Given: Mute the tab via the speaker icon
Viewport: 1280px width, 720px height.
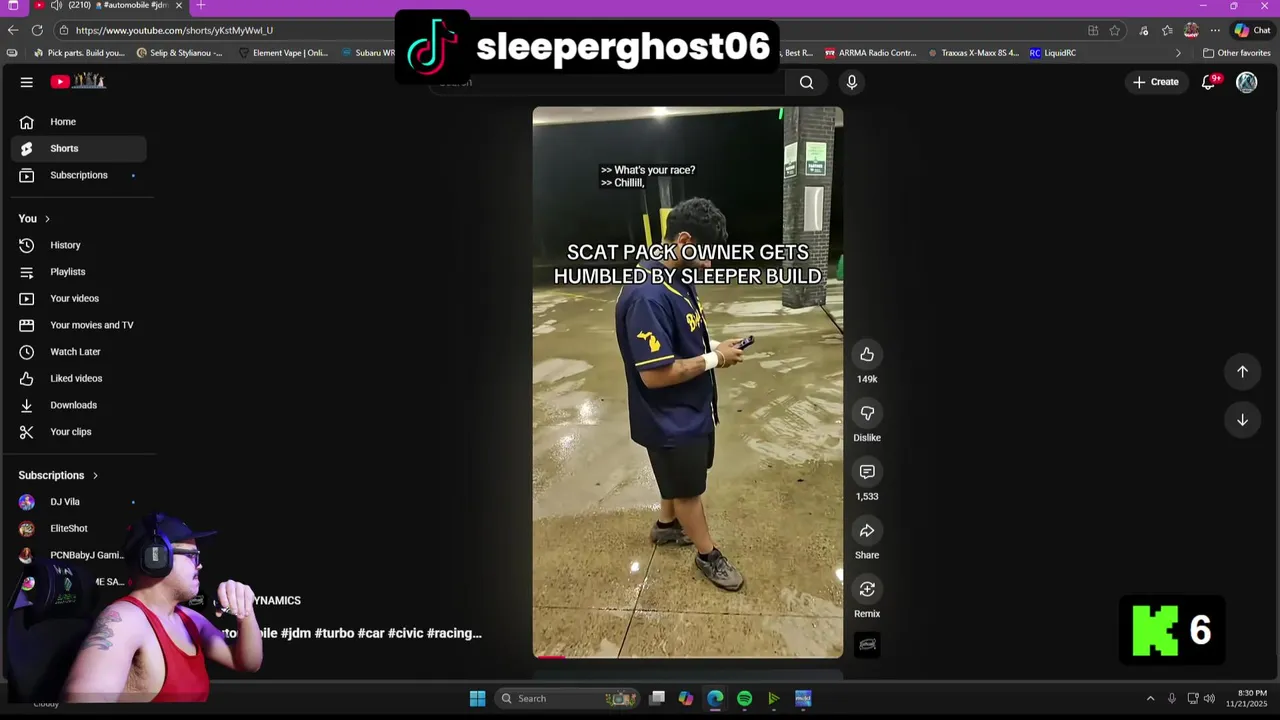Looking at the screenshot, I should click(x=56, y=6).
